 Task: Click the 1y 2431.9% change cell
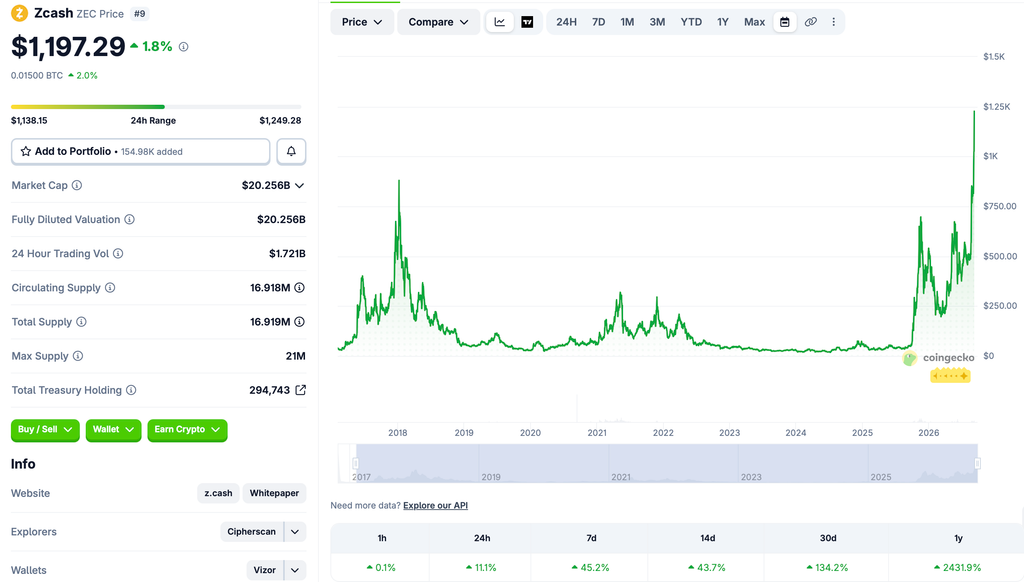click(x=957, y=568)
